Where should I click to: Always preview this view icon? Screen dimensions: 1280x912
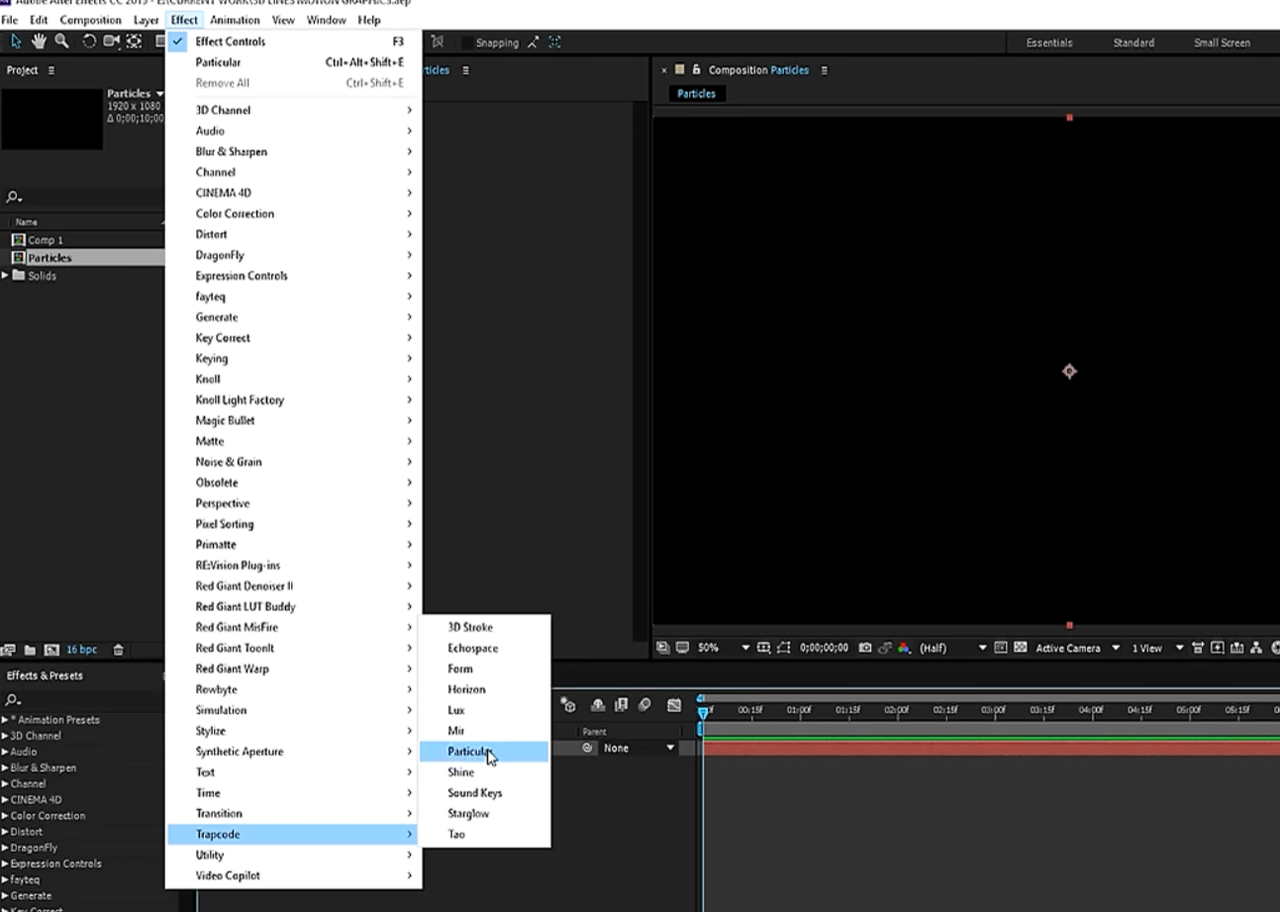coord(662,648)
